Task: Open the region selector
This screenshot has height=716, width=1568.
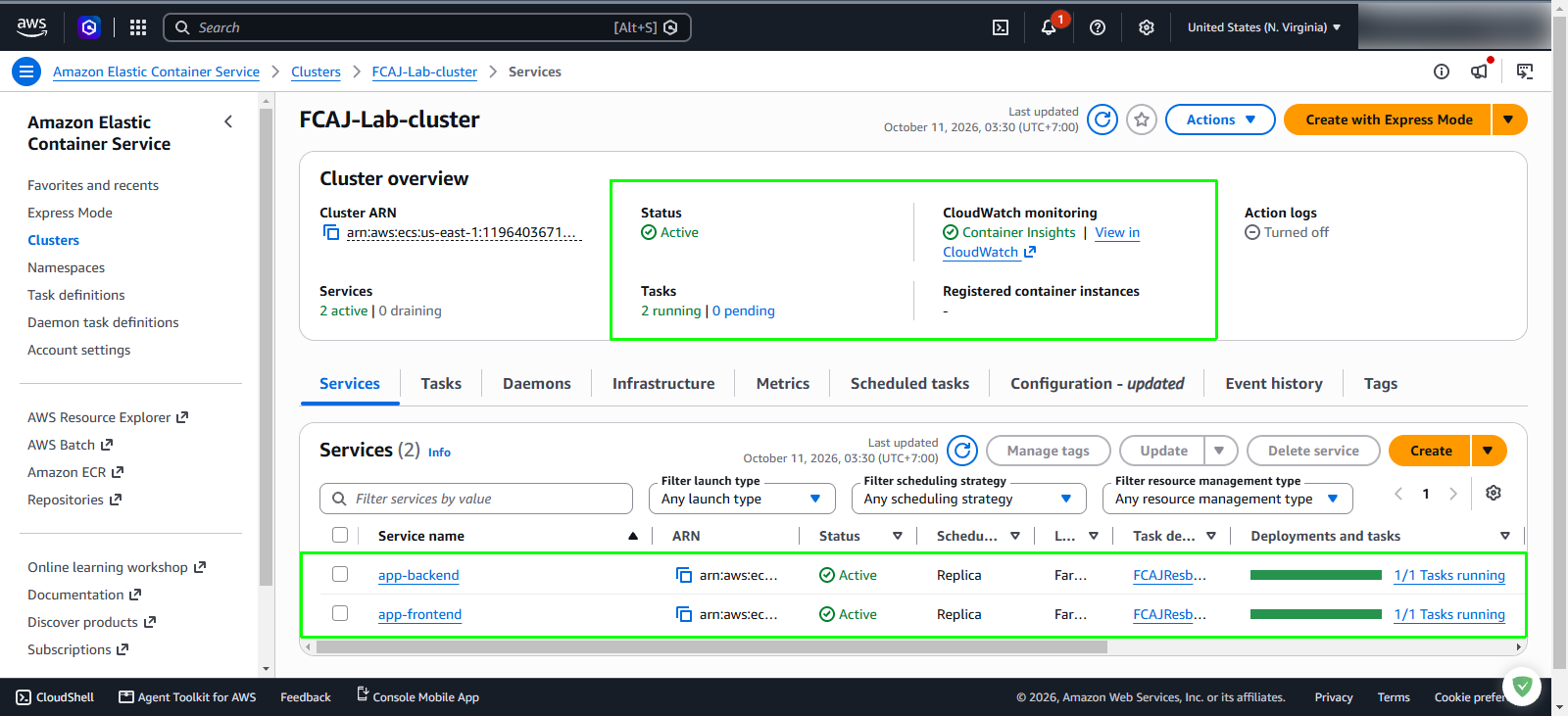Action: (1264, 27)
